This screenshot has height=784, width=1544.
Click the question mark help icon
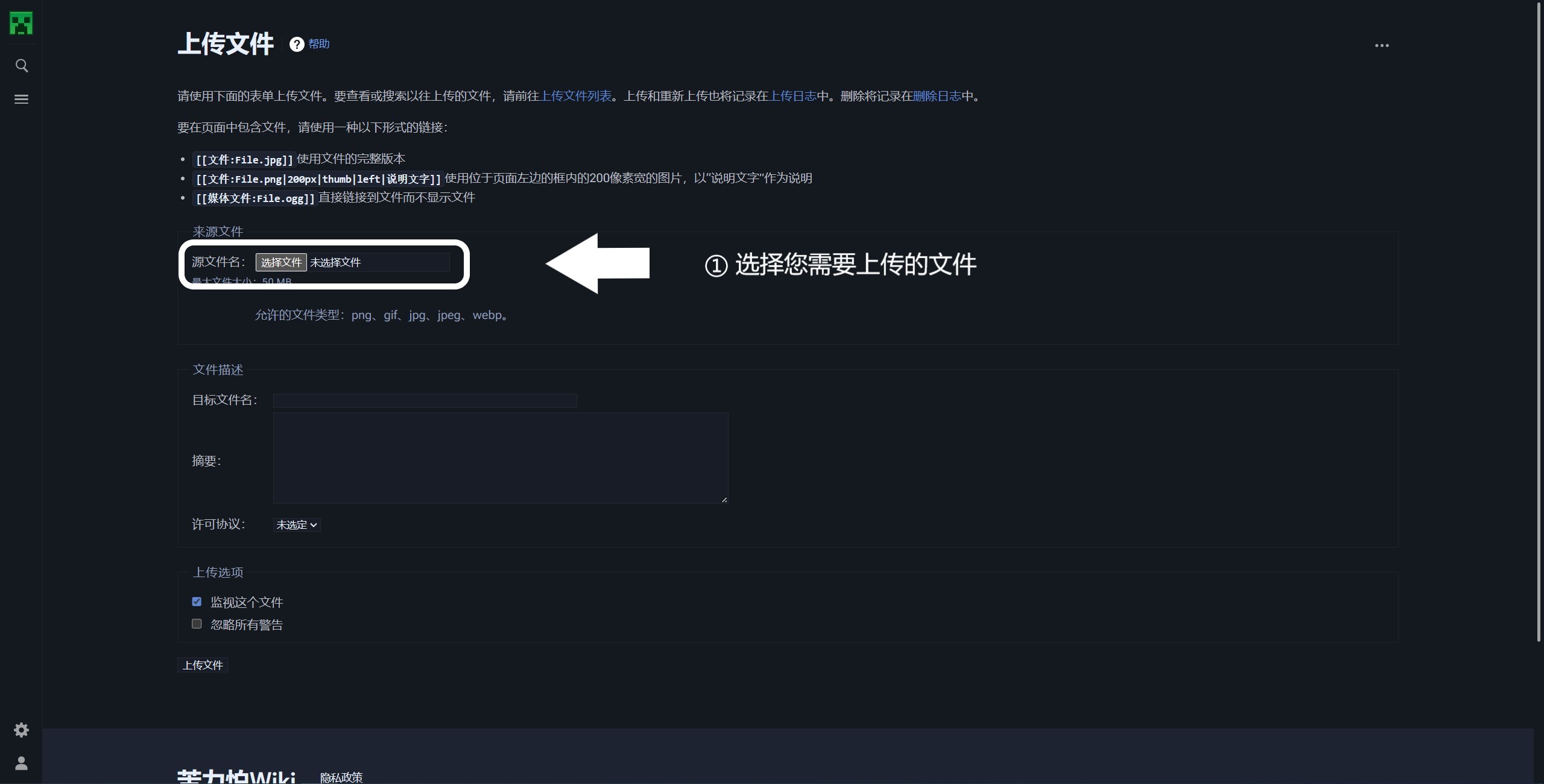coord(297,45)
